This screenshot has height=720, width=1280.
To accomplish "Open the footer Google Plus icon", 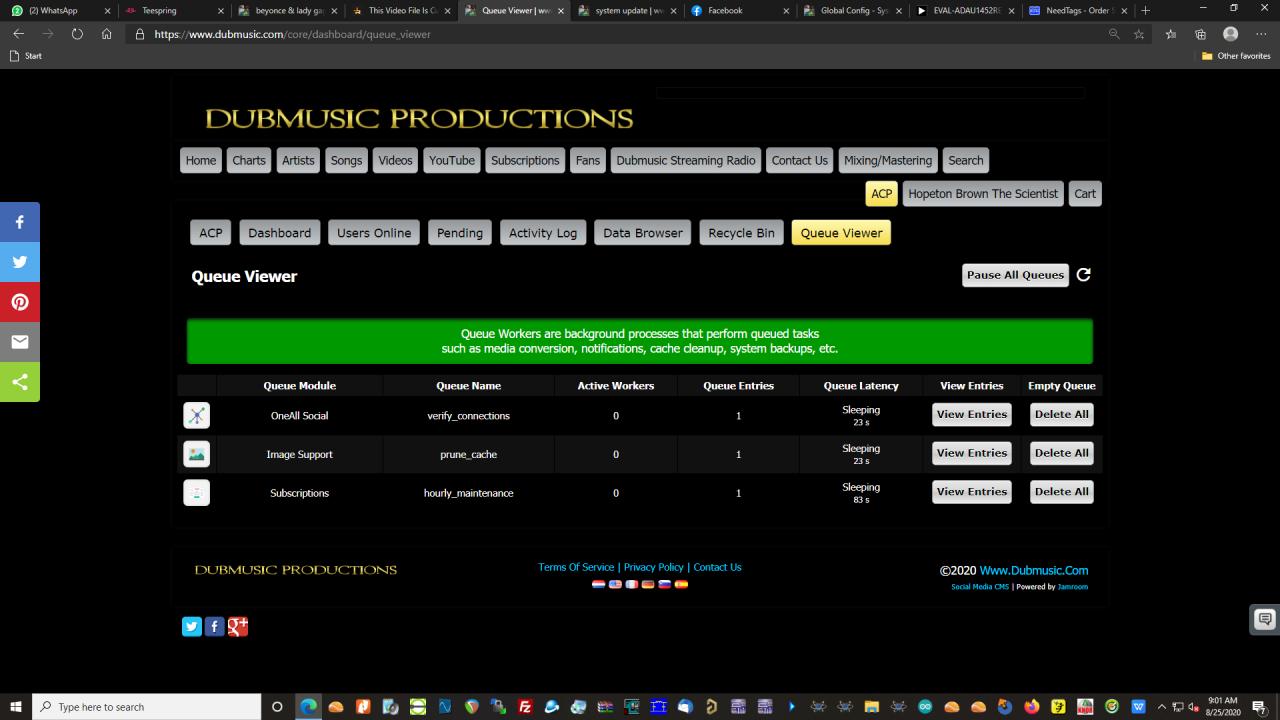I will pyautogui.click(x=238, y=627).
